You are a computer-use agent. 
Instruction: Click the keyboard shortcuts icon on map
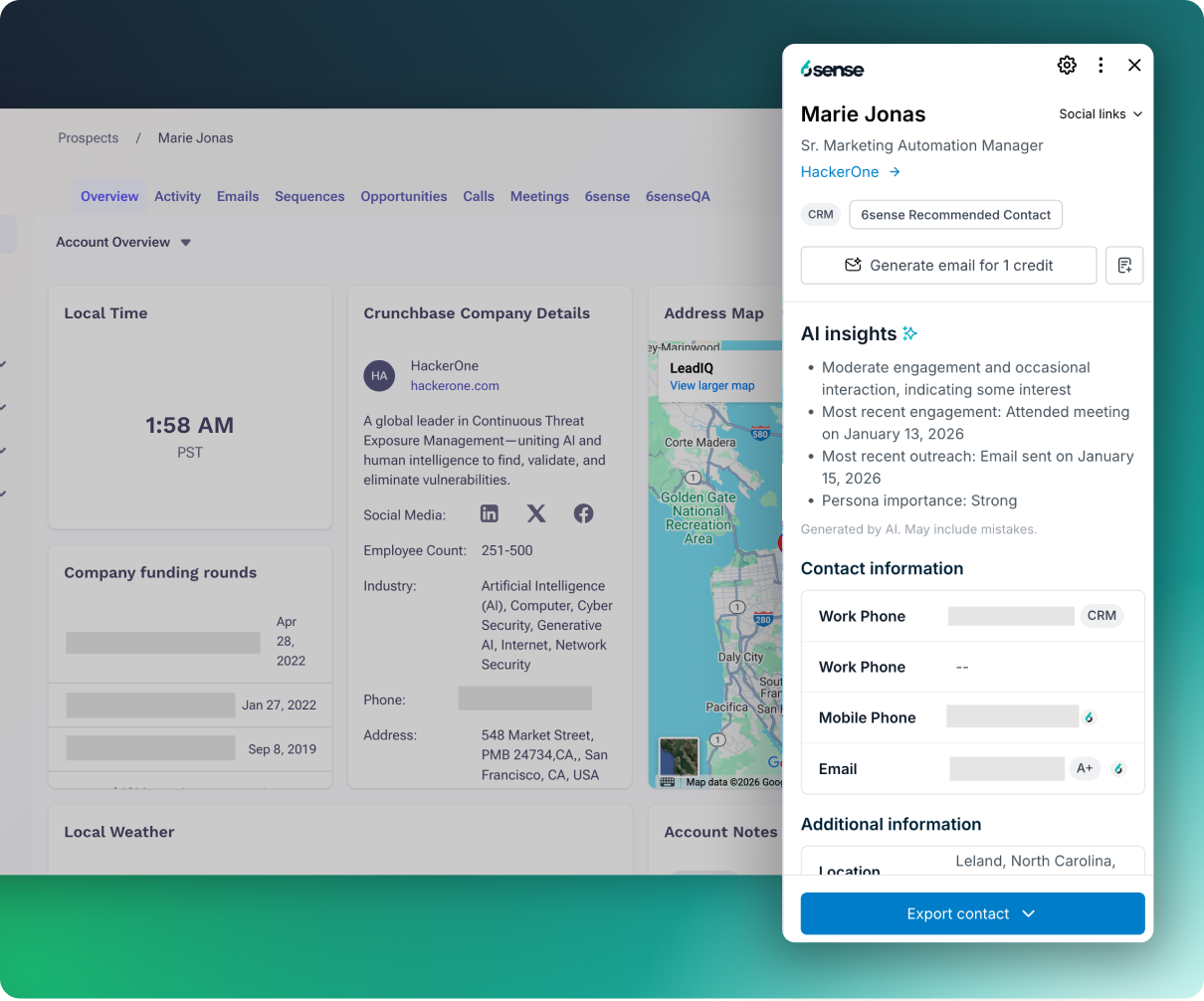668,782
